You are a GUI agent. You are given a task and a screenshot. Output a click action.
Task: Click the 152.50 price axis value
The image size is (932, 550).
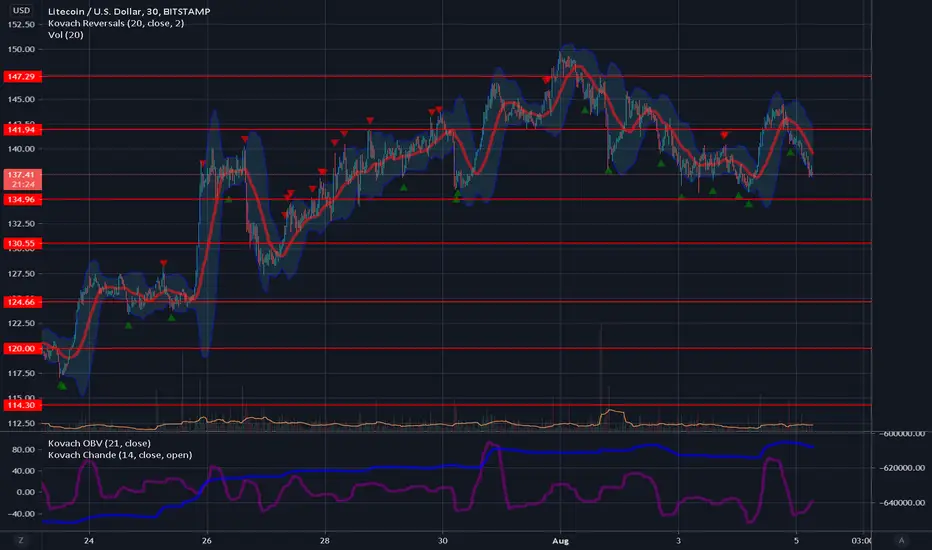pos(21,24)
